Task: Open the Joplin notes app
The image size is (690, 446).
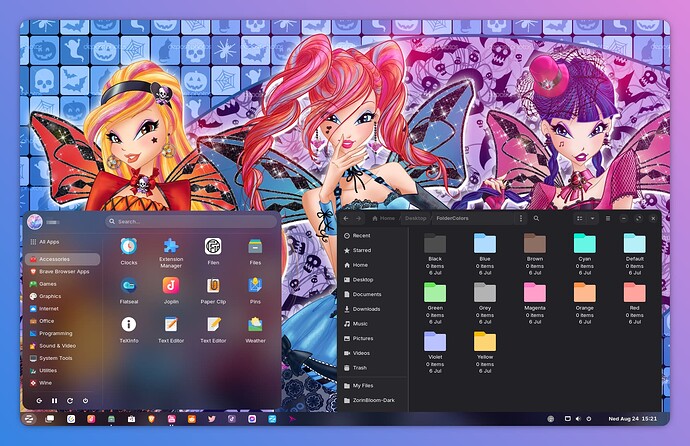Action: 171,290
